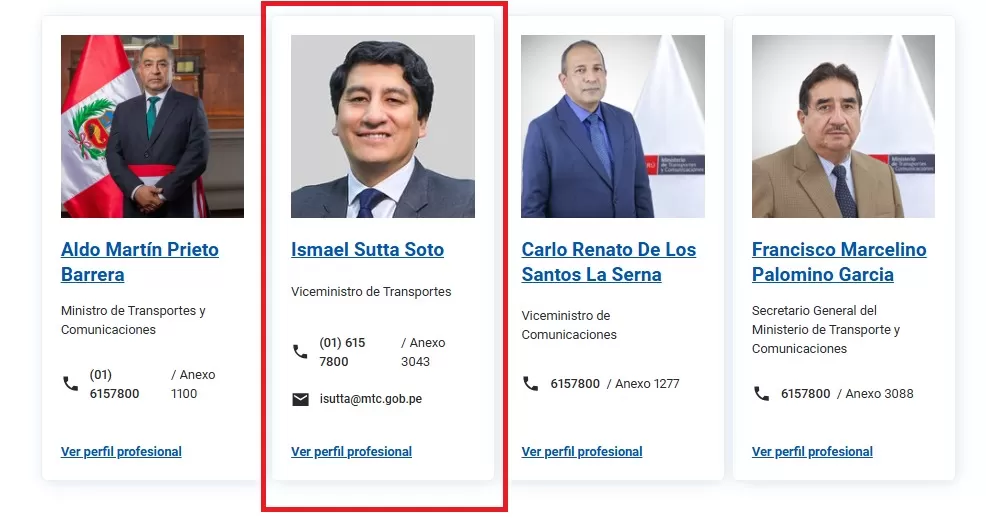Click Ismael Sutta Soto's portrait photo
The image size is (986, 526).
pyautogui.click(x=383, y=126)
